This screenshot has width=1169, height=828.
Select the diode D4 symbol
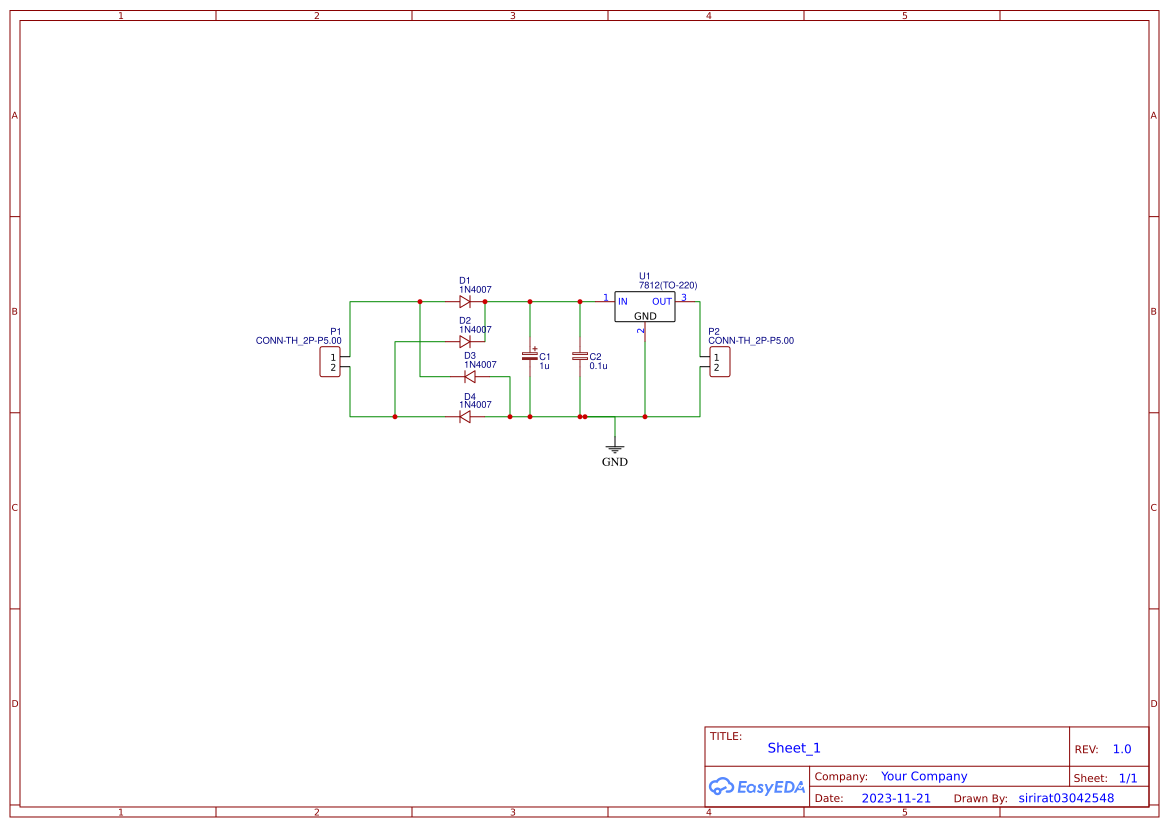[x=465, y=415]
